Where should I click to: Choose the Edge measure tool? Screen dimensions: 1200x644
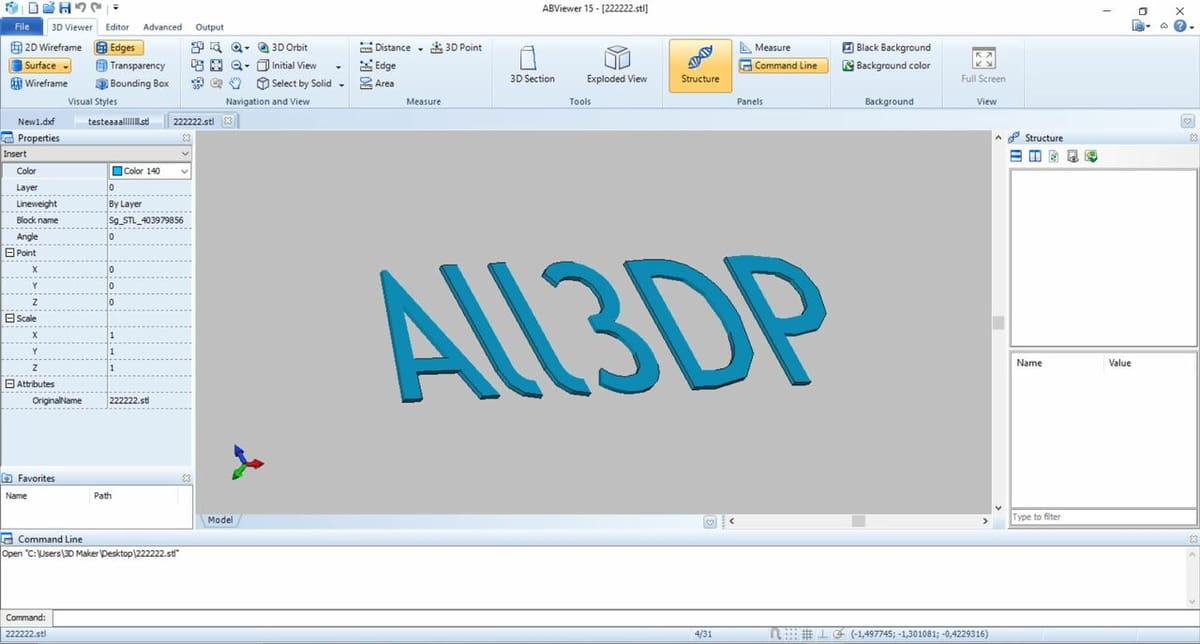[x=377, y=65]
